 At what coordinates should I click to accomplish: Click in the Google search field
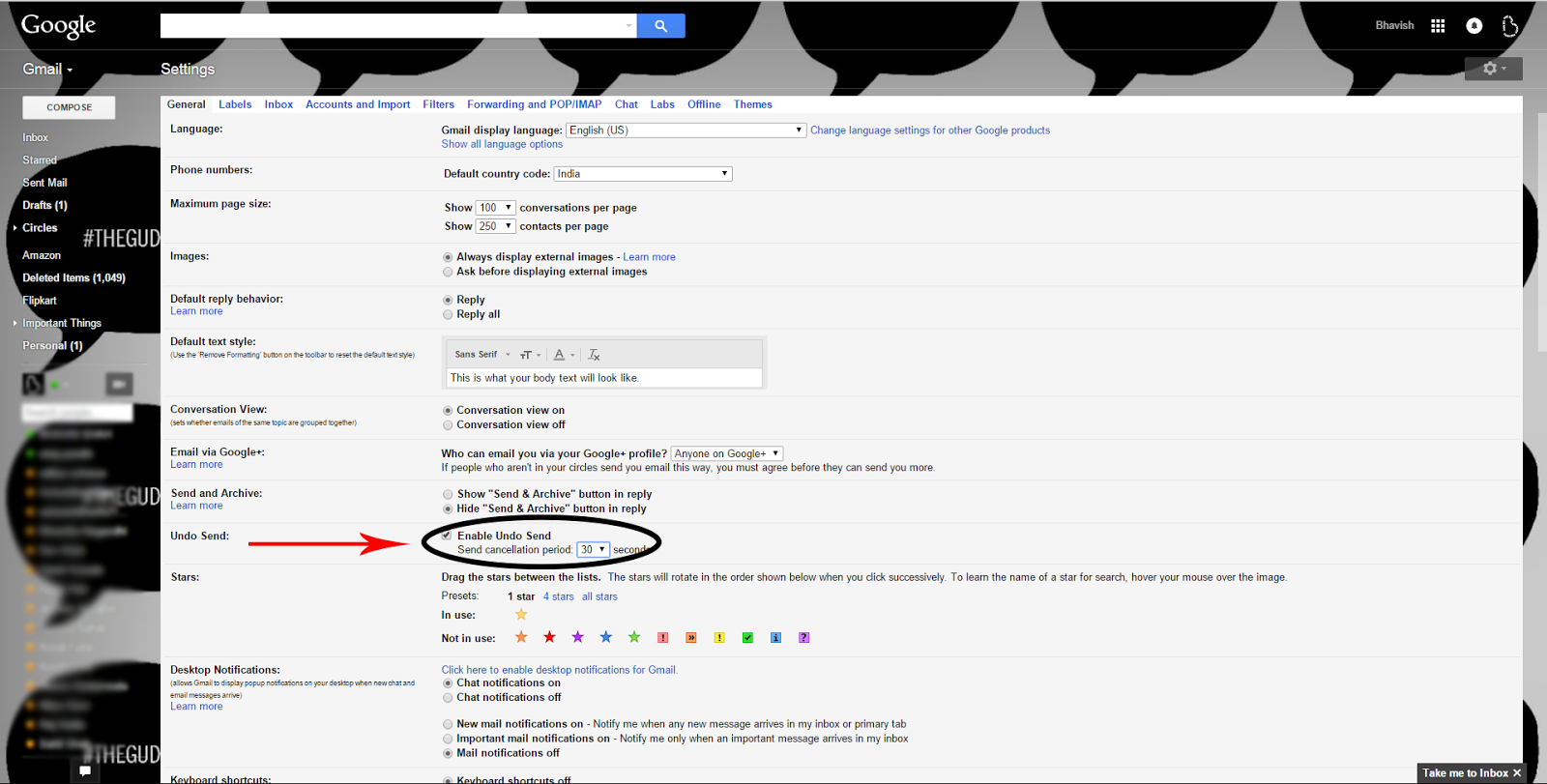(x=398, y=26)
